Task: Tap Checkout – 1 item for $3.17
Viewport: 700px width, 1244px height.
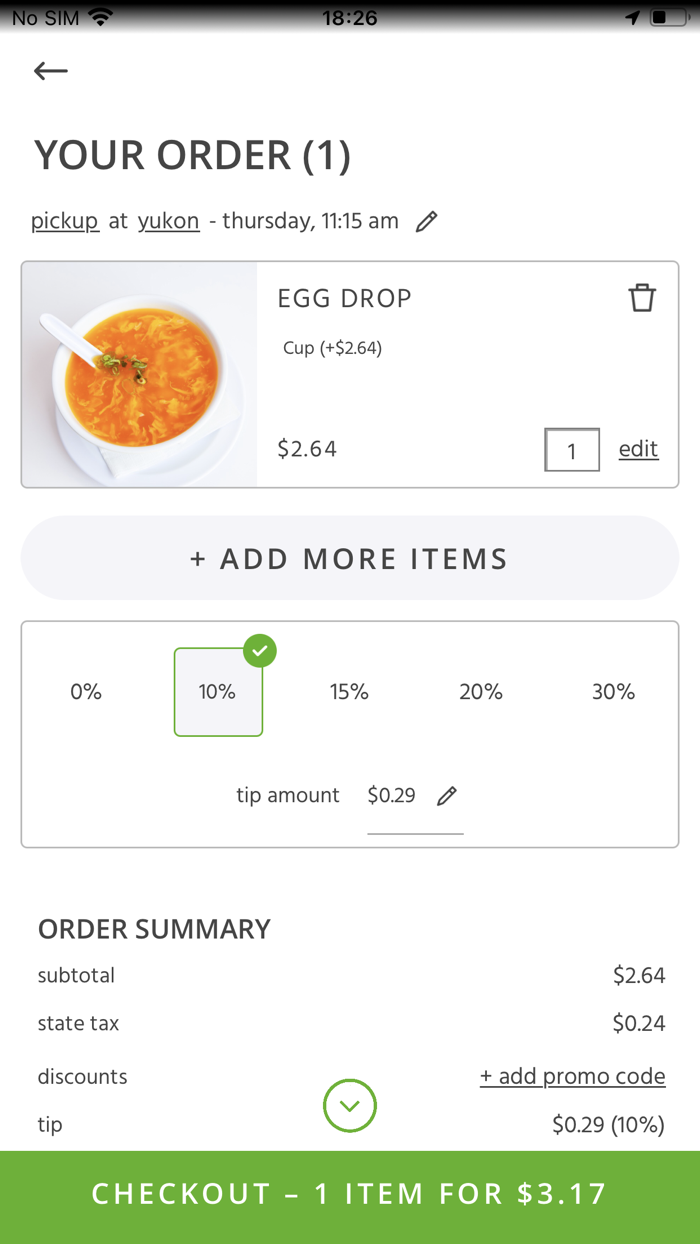Action: pos(350,1194)
